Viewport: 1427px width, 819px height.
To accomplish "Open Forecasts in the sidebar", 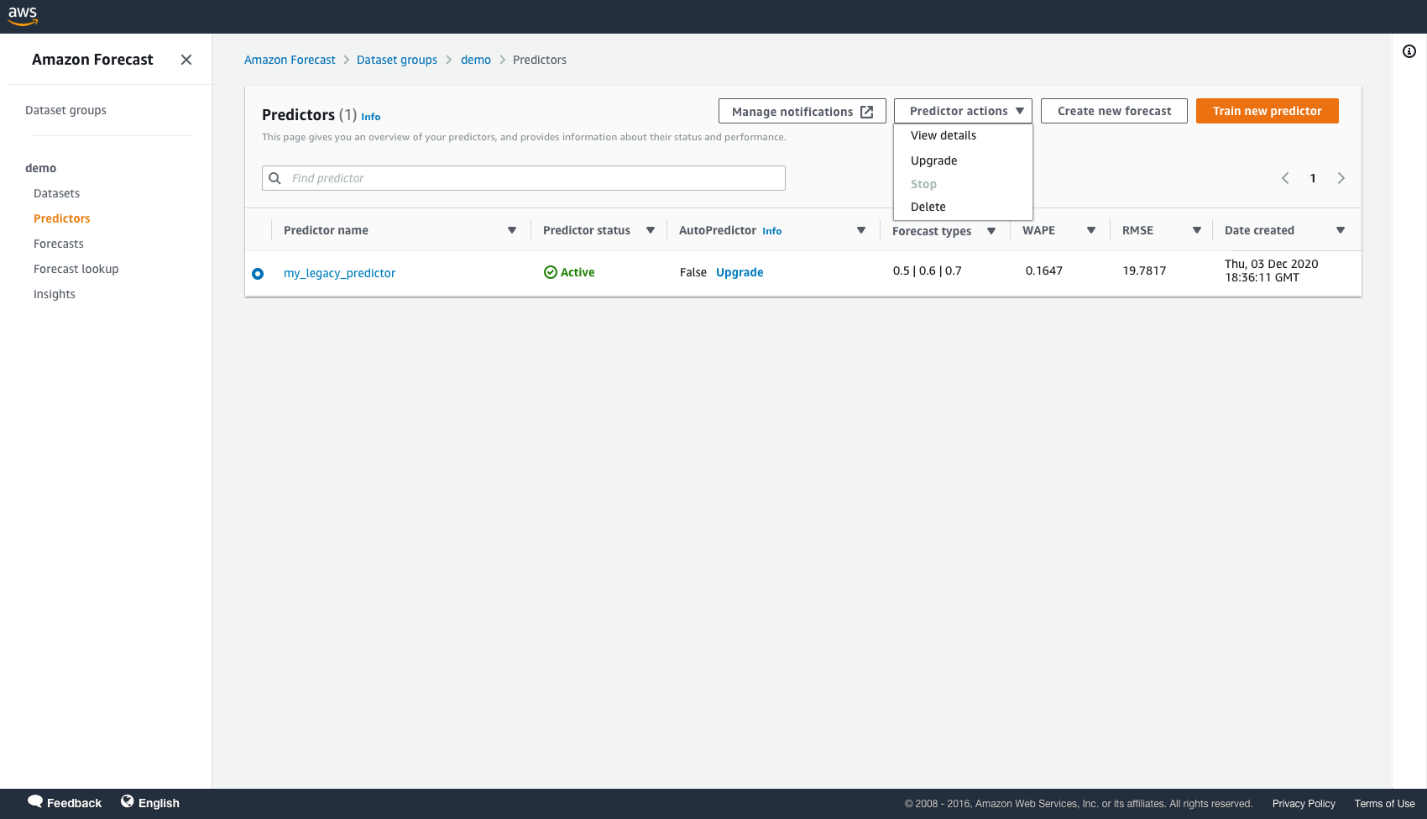I will click(x=58, y=244).
